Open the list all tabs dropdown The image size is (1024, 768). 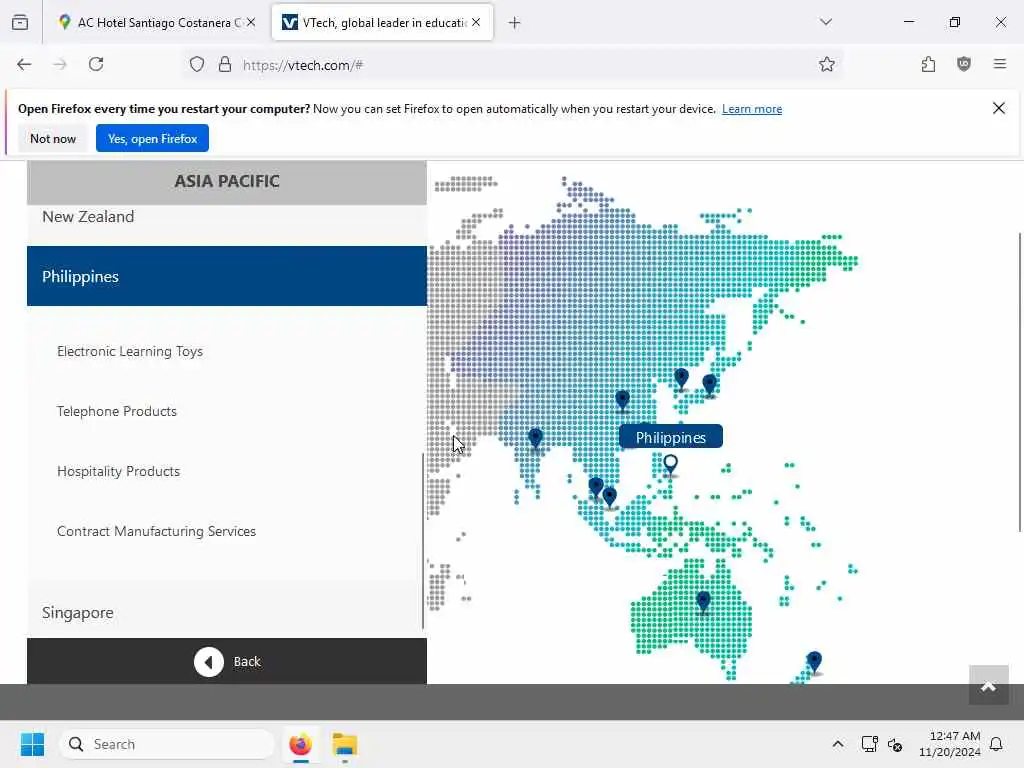coord(826,22)
